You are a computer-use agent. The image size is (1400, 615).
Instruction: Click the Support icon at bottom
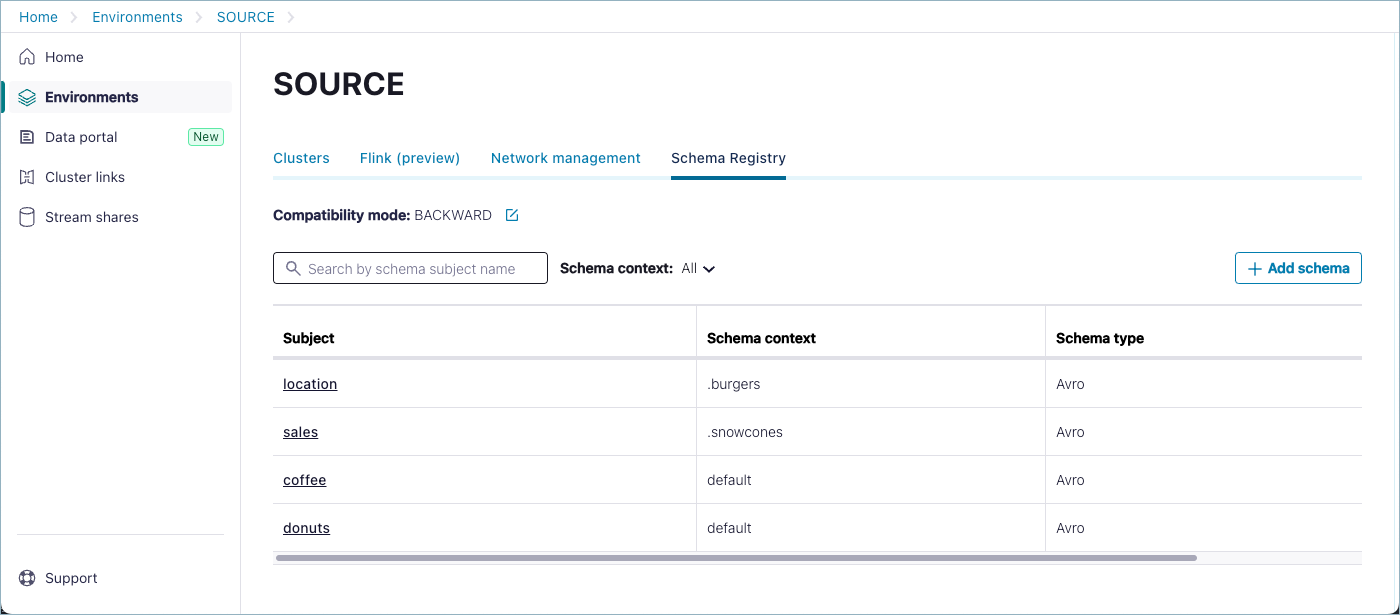(27, 577)
